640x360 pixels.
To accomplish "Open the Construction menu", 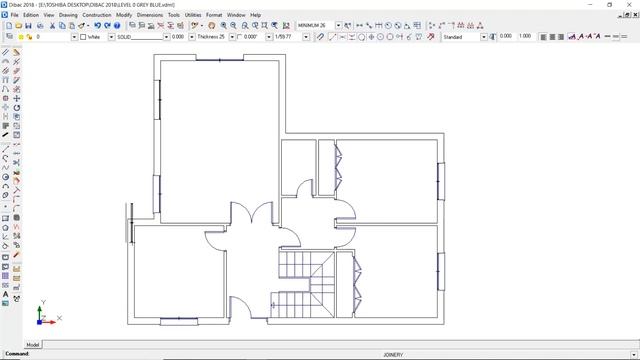I will click(x=97, y=15).
